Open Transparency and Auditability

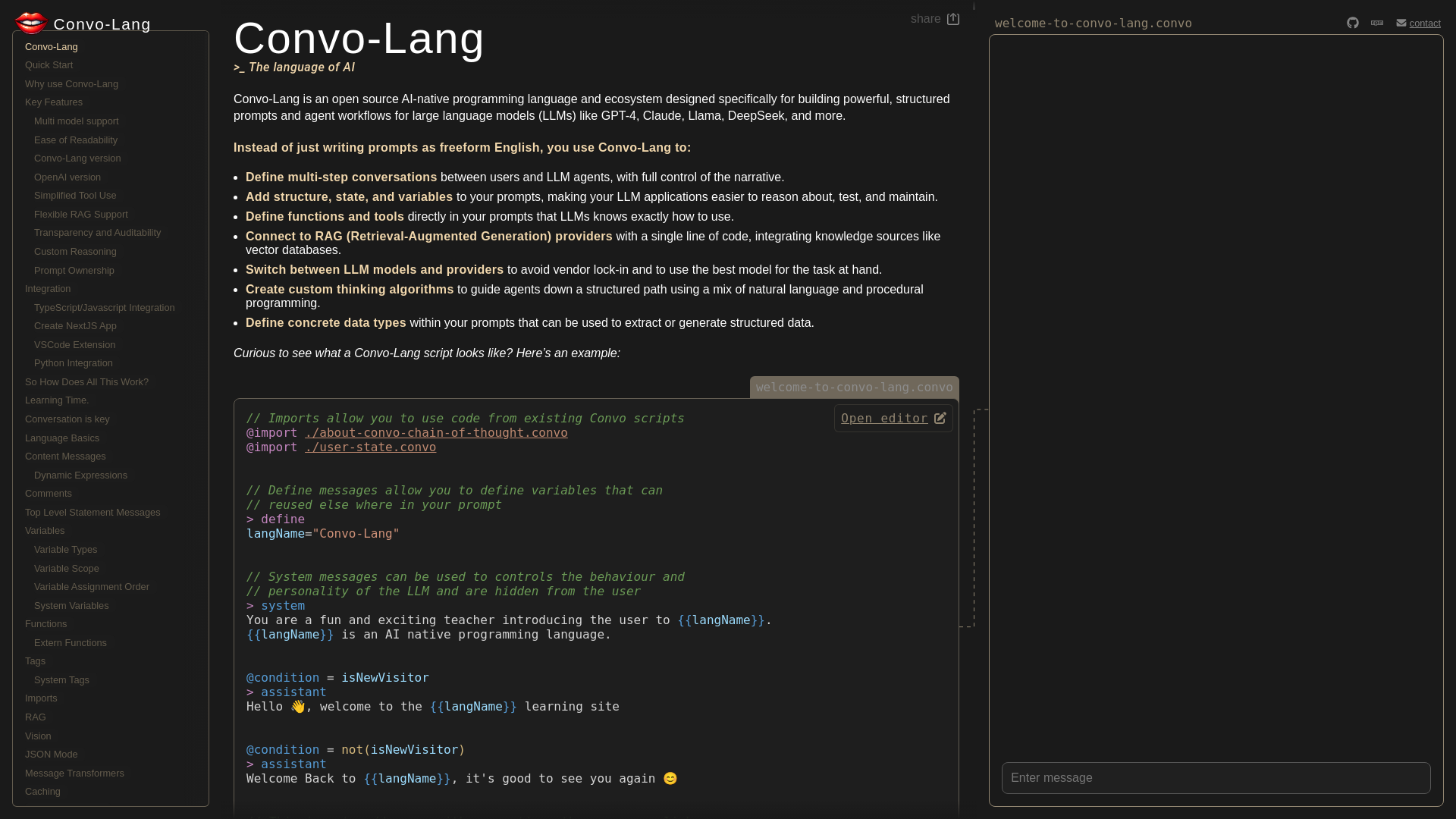98,233
